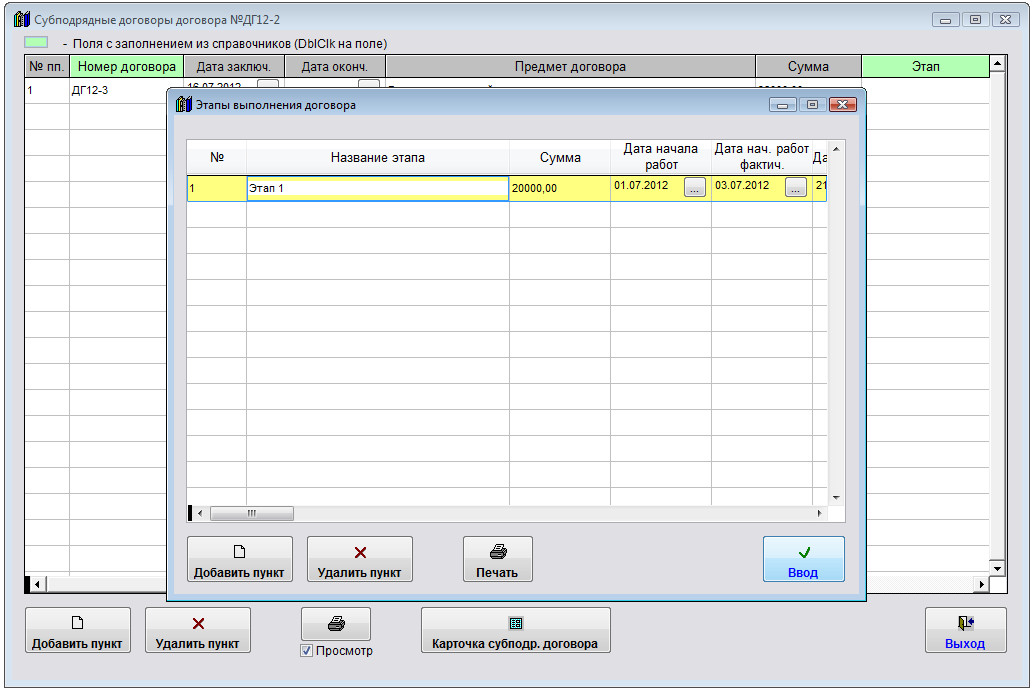Click the main window scrollbar left arrow
The height and width of the screenshot is (689, 1032).
pyautogui.click(x=38, y=584)
